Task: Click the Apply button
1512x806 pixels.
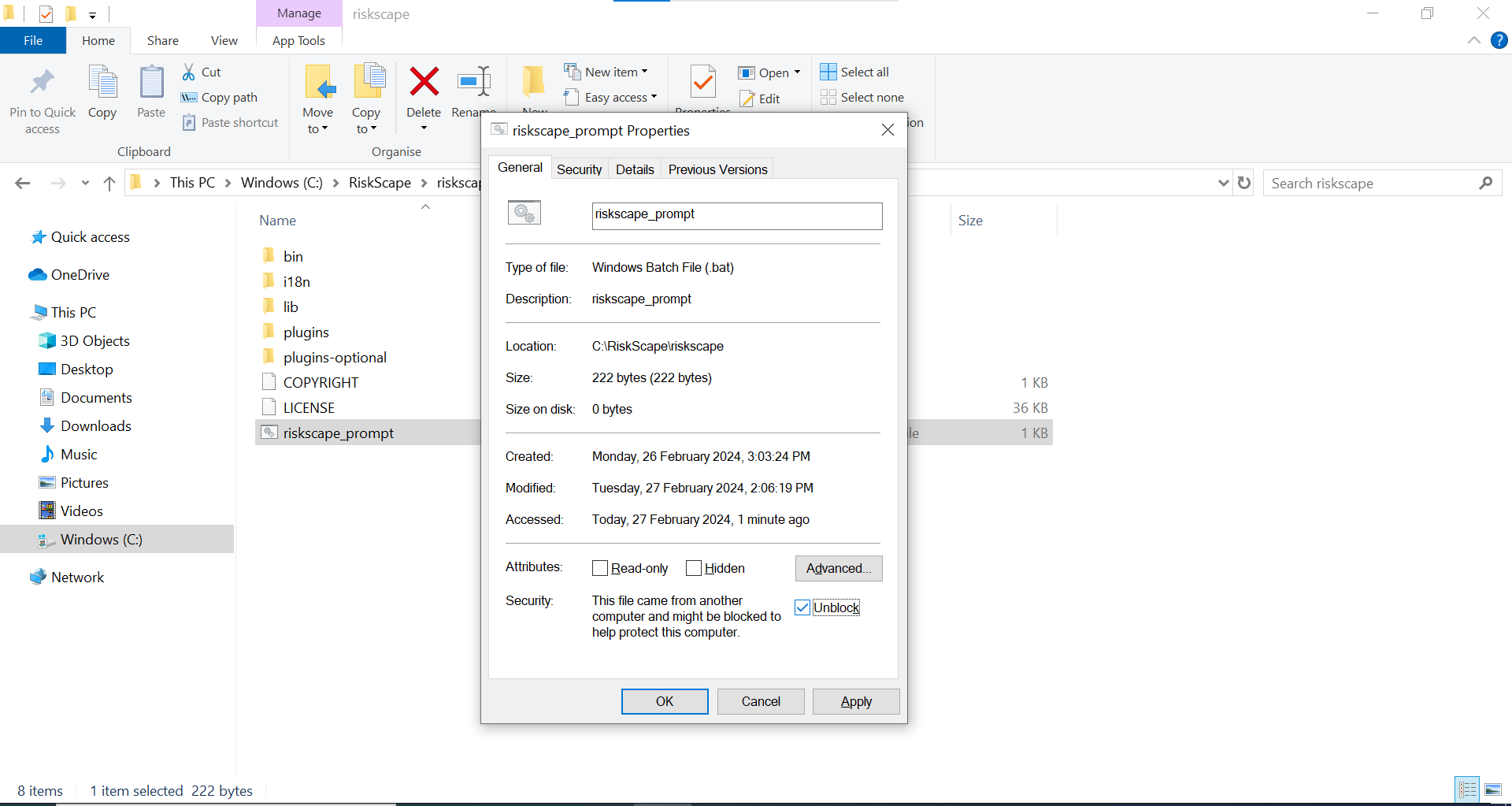Action: click(x=856, y=701)
